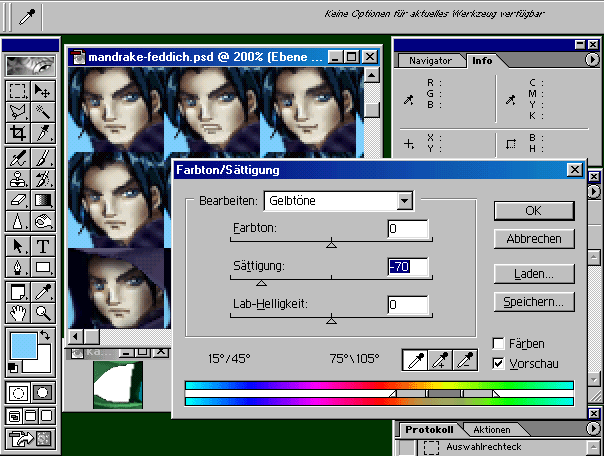Click the Farbton slider handle
This screenshot has width=604, height=456.
pos(331,243)
